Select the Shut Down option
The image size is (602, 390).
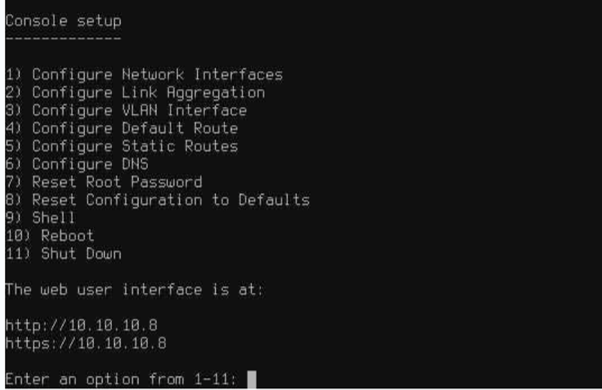coord(63,254)
